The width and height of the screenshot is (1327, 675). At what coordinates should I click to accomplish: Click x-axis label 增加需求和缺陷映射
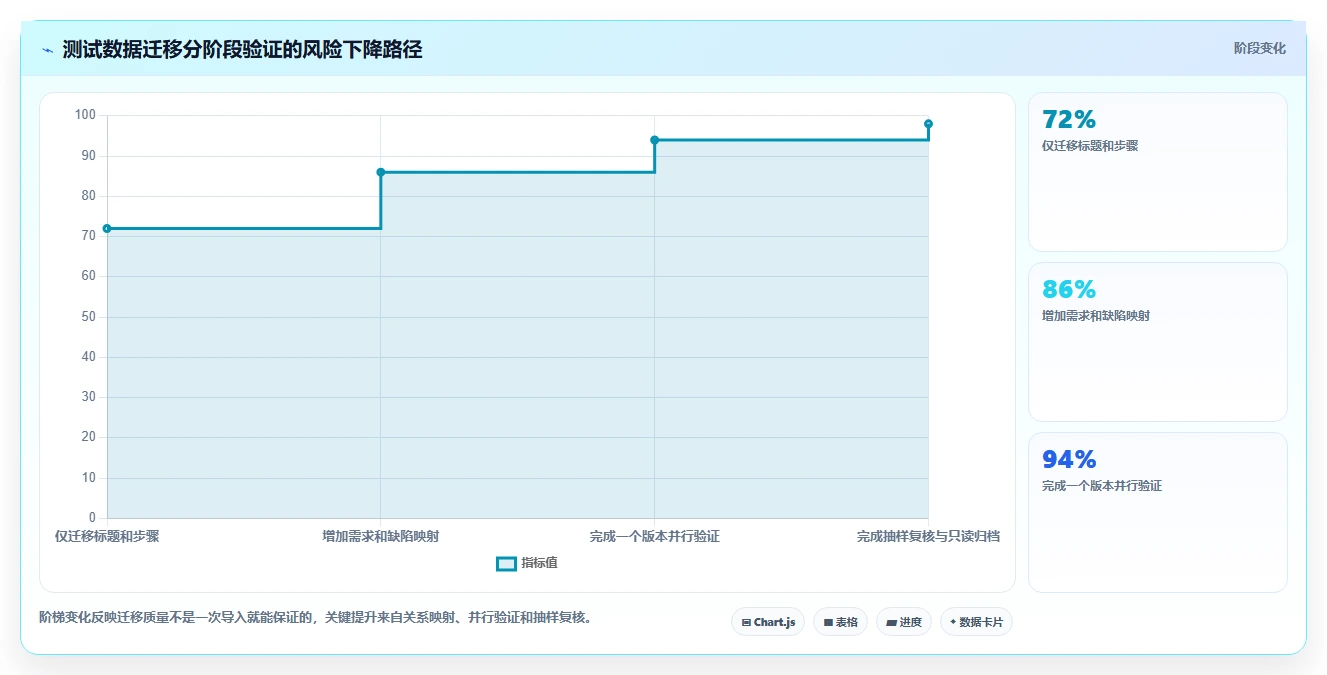pyautogui.click(x=381, y=536)
